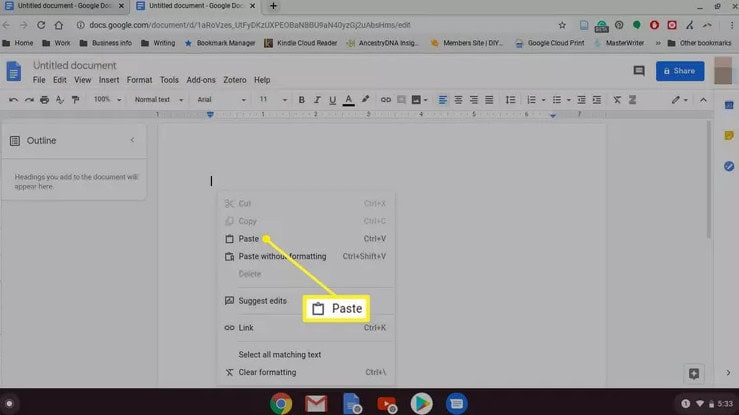Choose Suggest edits in context menu
Image resolution: width=739 pixels, height=415 pixels.
click(305, 301)
